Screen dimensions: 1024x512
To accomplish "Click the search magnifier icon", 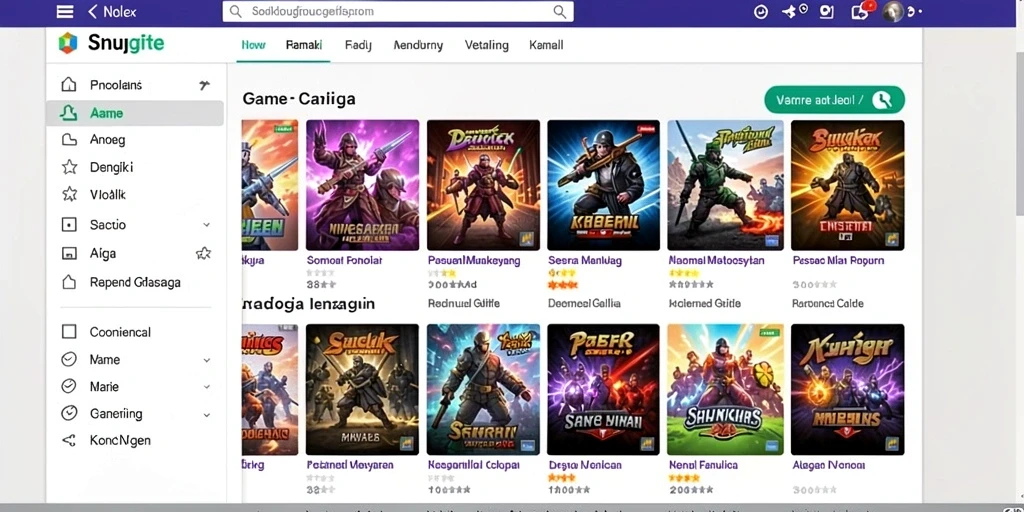I will pos(560,11).
